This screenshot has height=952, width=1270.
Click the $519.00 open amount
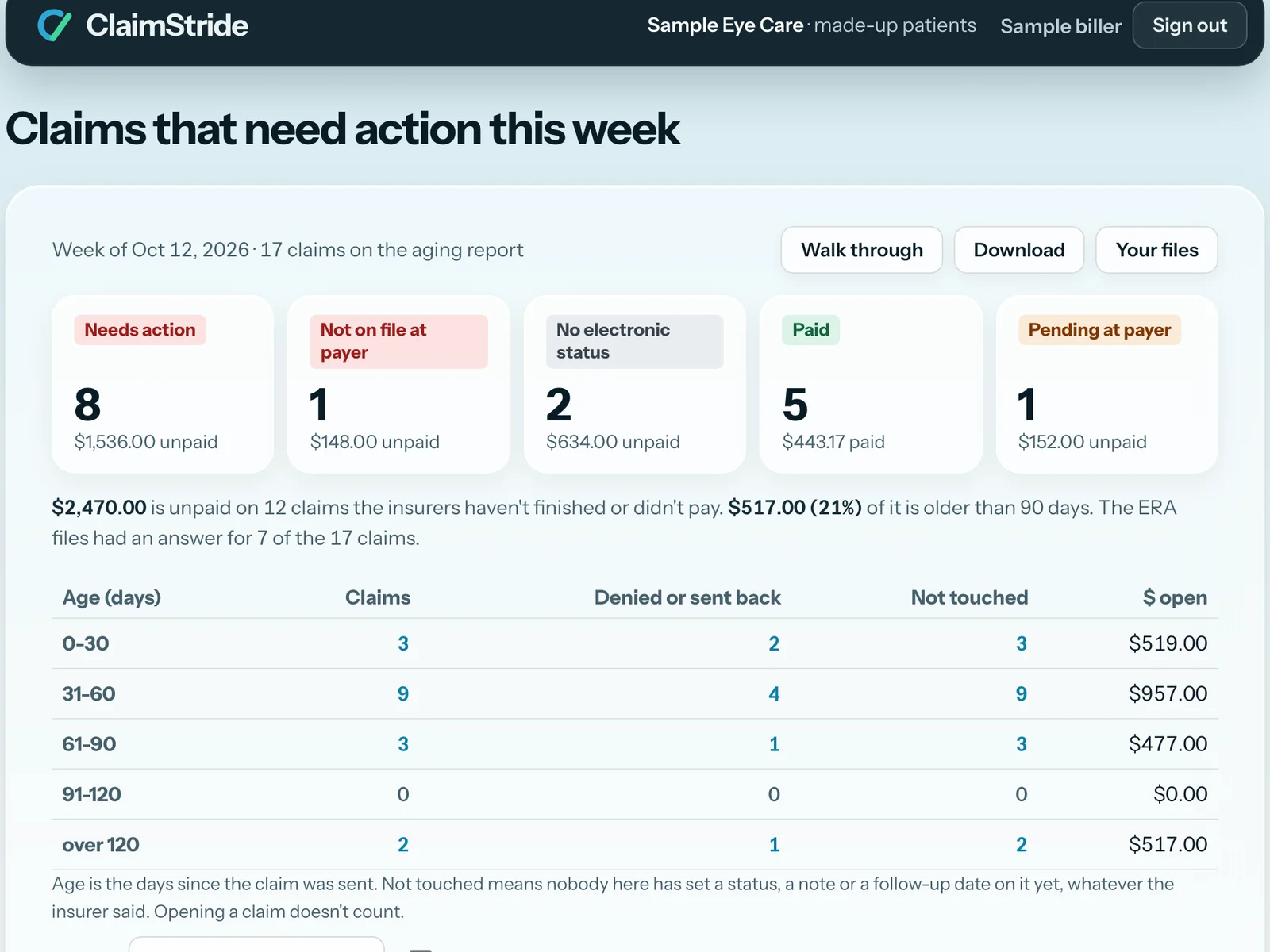coord(1168,643)
